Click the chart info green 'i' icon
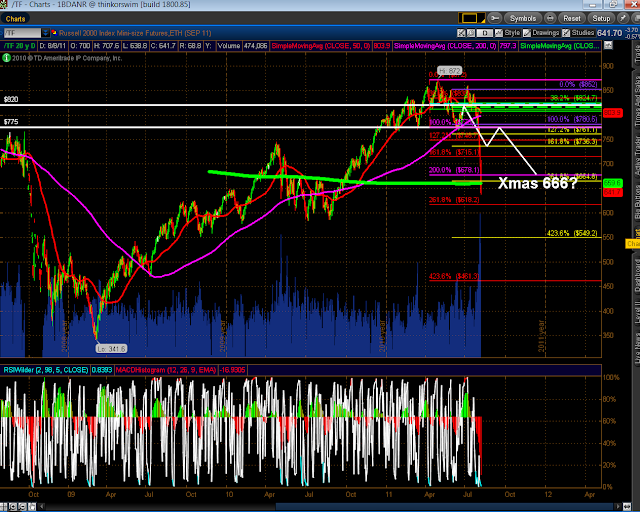 point(6,58)
